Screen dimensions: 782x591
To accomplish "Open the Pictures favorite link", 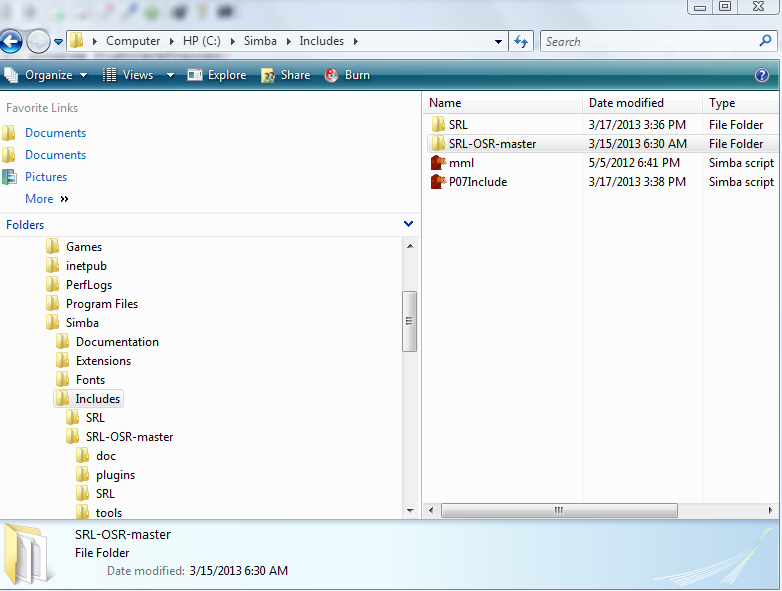I will (x=46, y=177).
